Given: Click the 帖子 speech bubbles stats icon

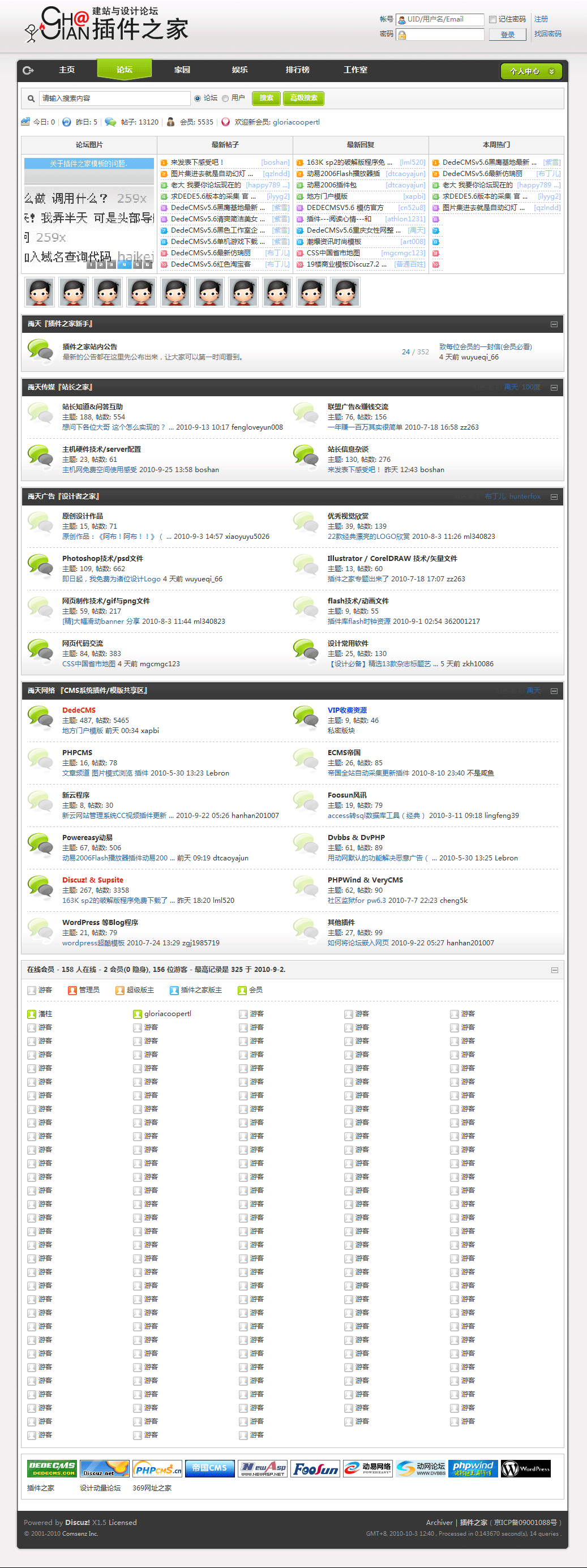Looking at the screenshot, I should pyautogui.click(x=110, y=122).
